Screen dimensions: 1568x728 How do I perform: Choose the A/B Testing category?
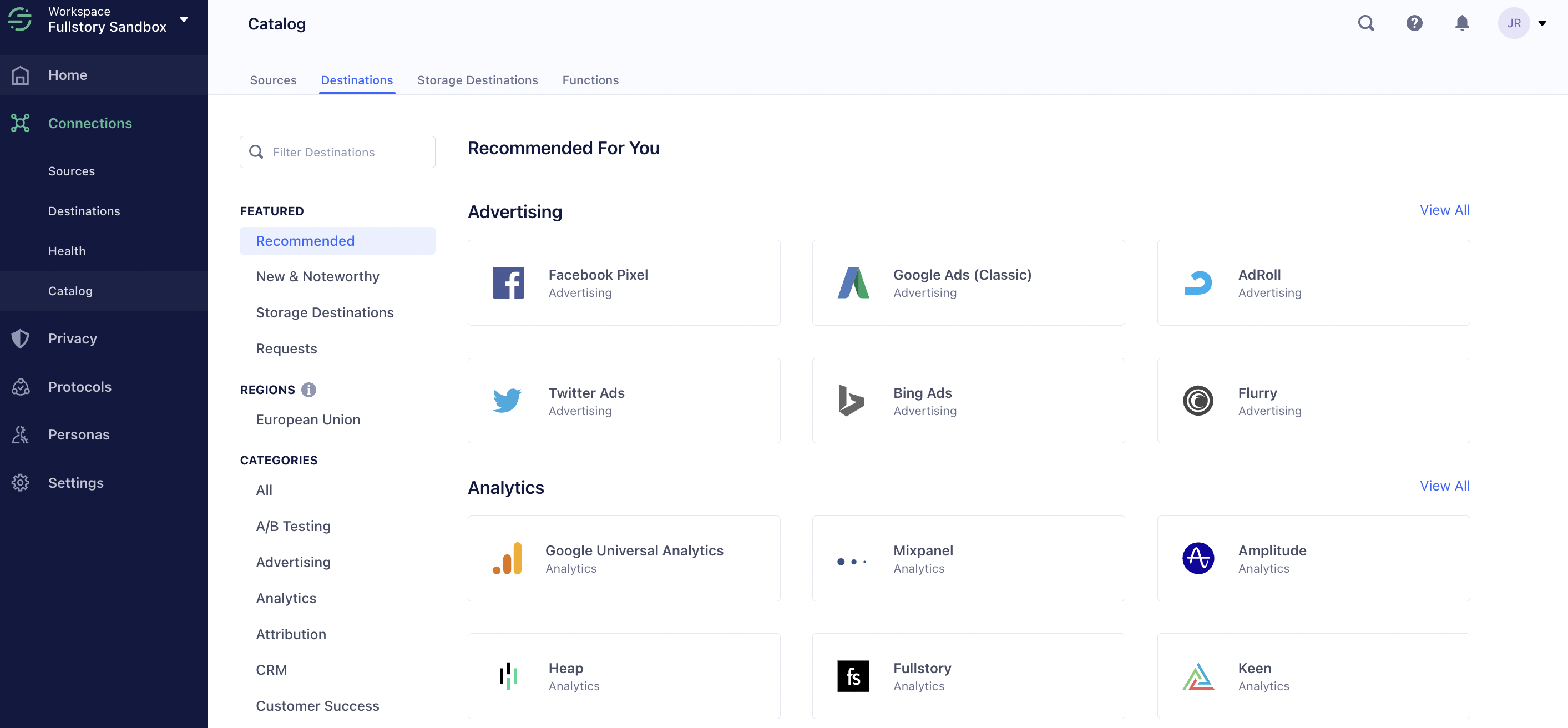click(x=293, y=526)
